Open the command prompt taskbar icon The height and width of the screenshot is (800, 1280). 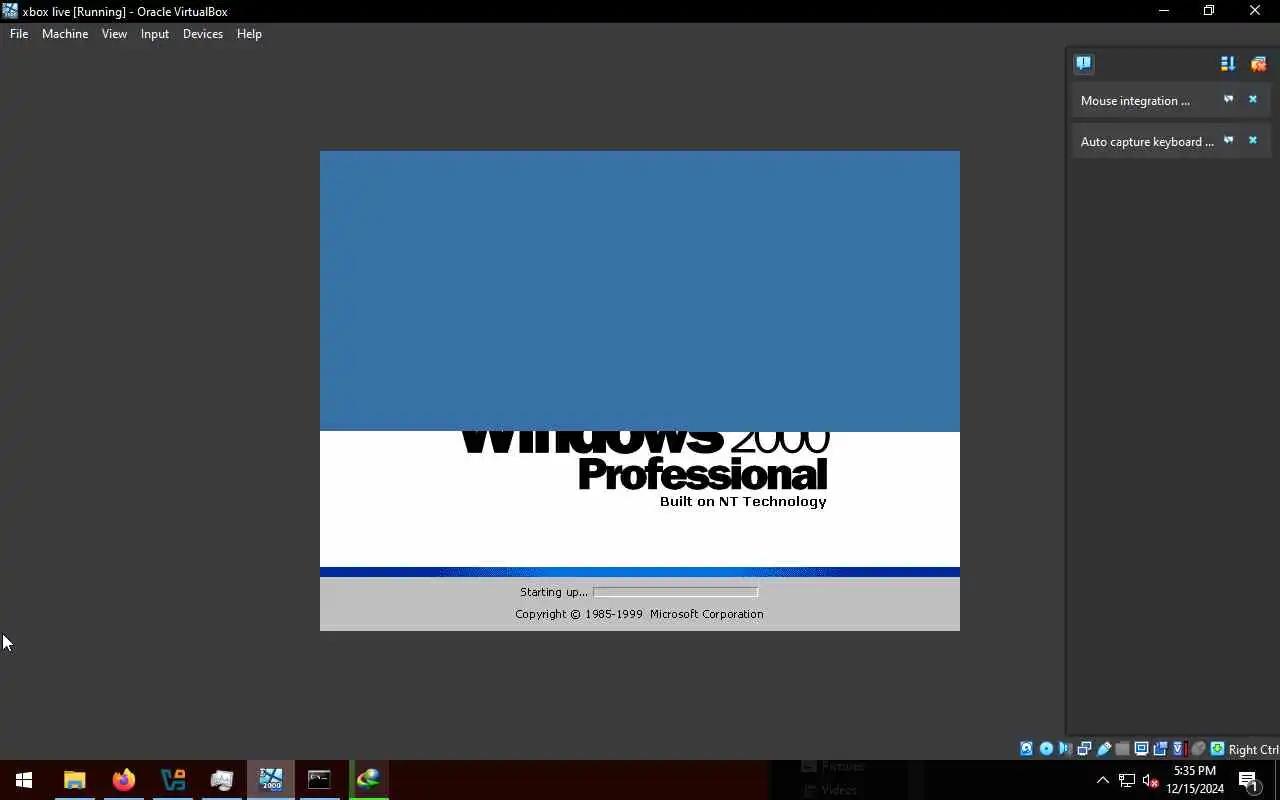(x=319, y=780)
